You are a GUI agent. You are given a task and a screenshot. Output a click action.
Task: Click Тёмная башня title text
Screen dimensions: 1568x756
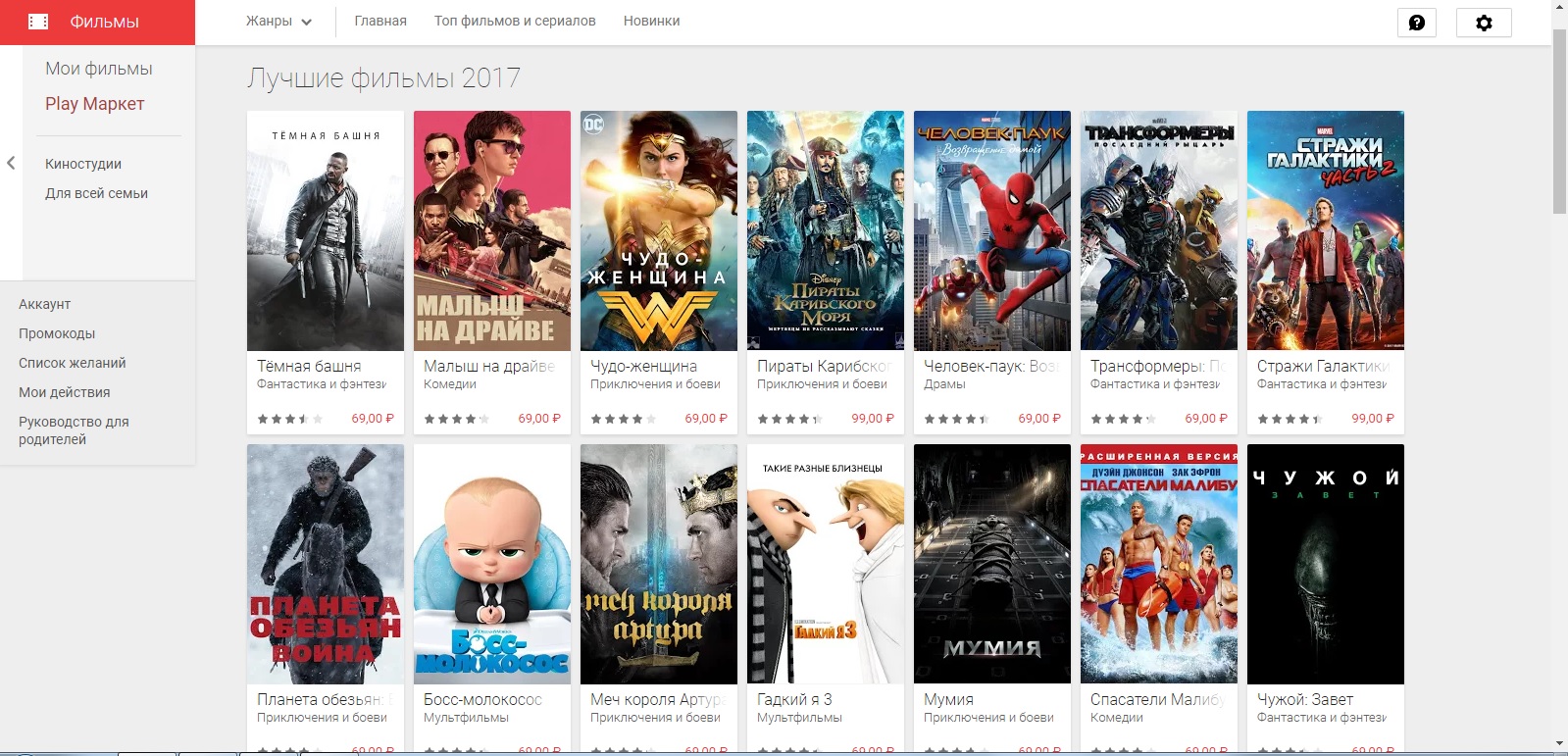tap(309, 366)
